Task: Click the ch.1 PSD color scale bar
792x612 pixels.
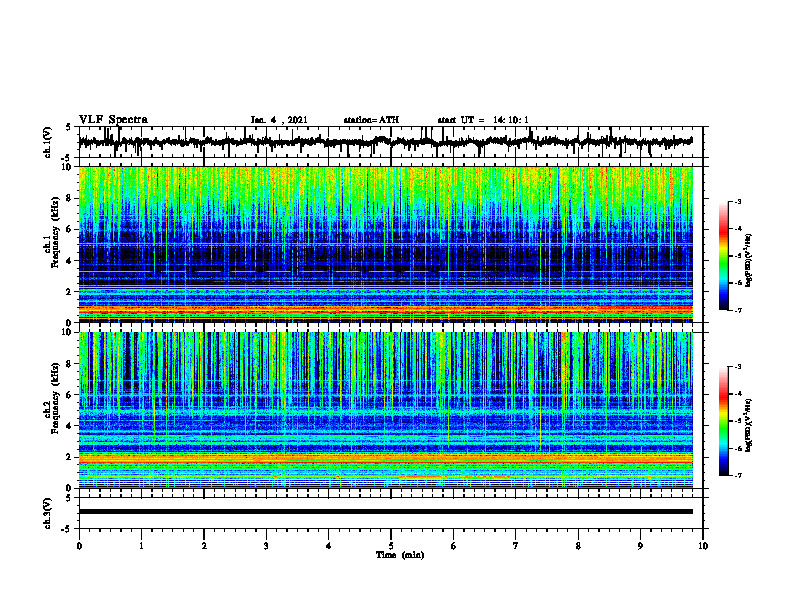Action: pos(723,256)
